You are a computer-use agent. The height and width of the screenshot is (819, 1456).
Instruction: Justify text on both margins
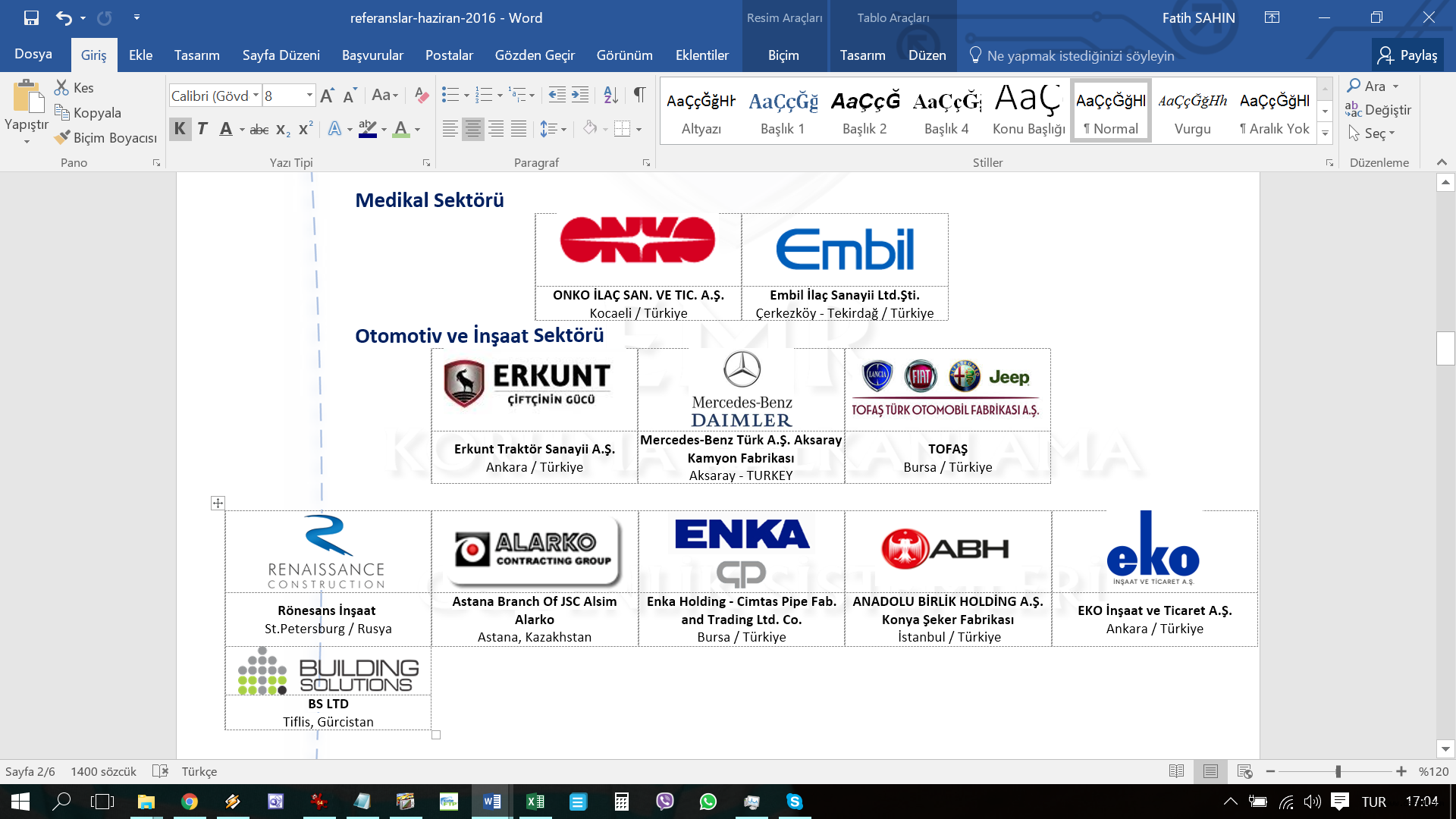click(x=519, y=130)
